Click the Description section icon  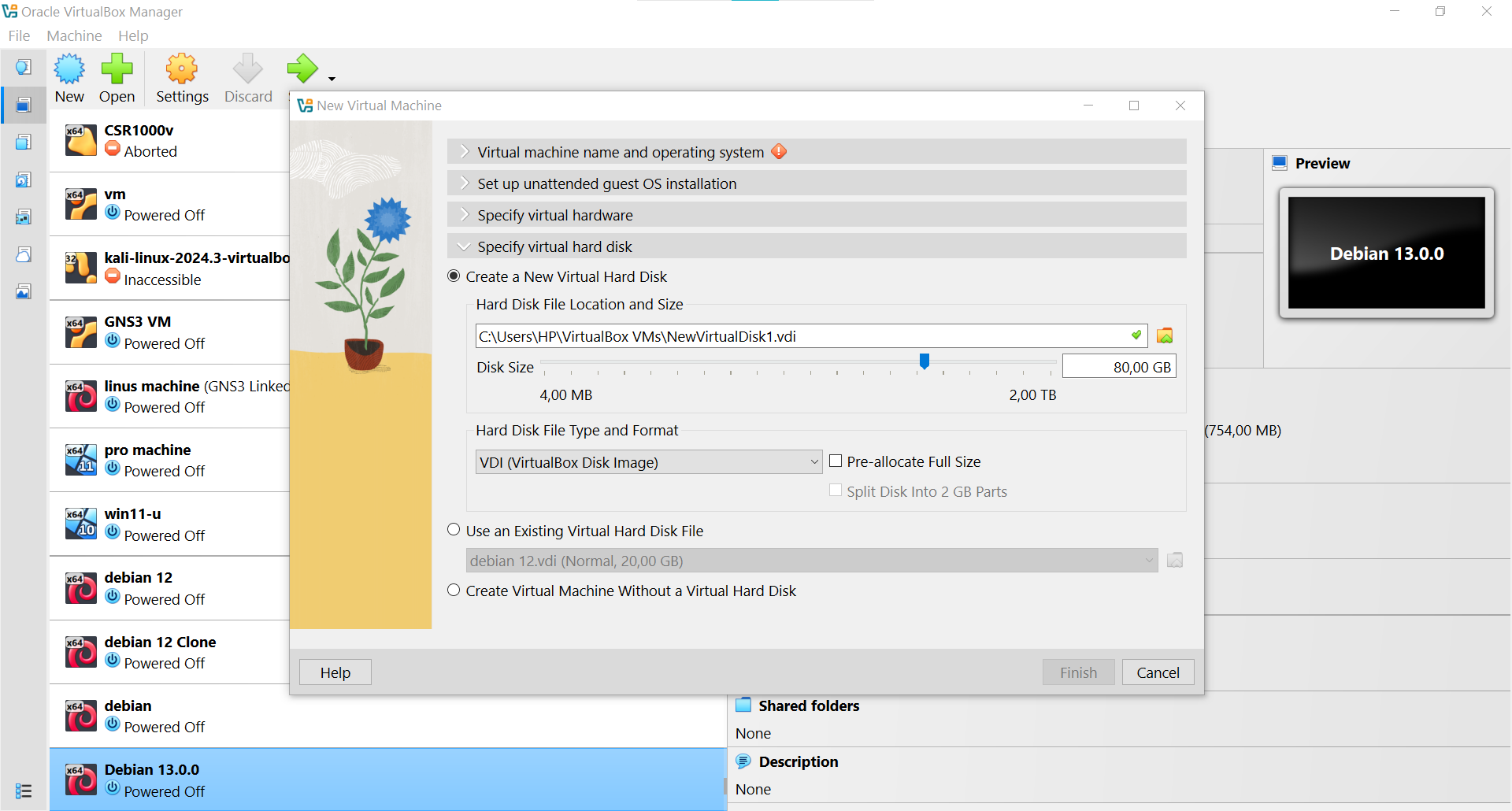(743, 761)
